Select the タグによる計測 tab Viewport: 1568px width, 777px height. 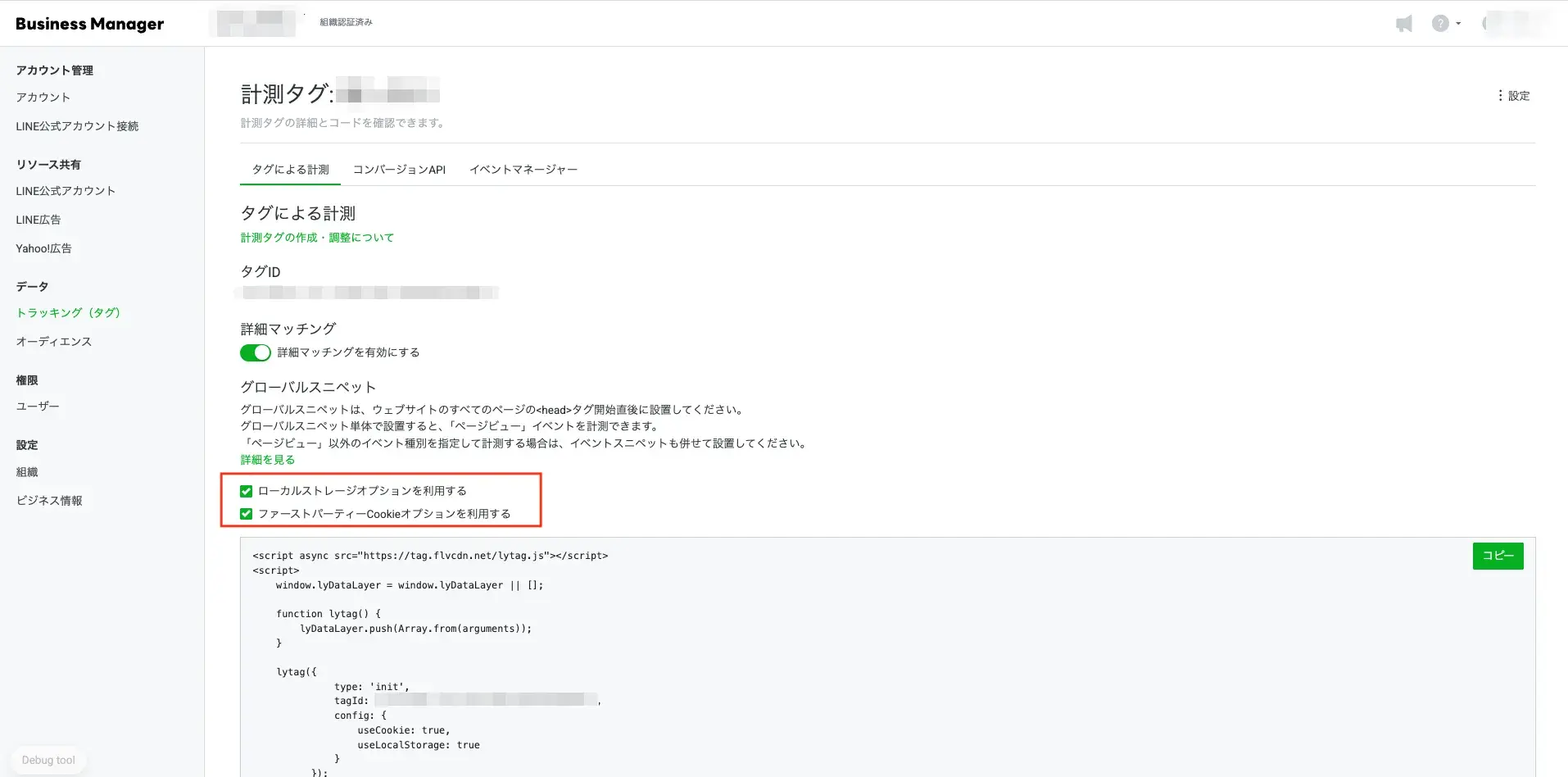click(x=290, y=170)
